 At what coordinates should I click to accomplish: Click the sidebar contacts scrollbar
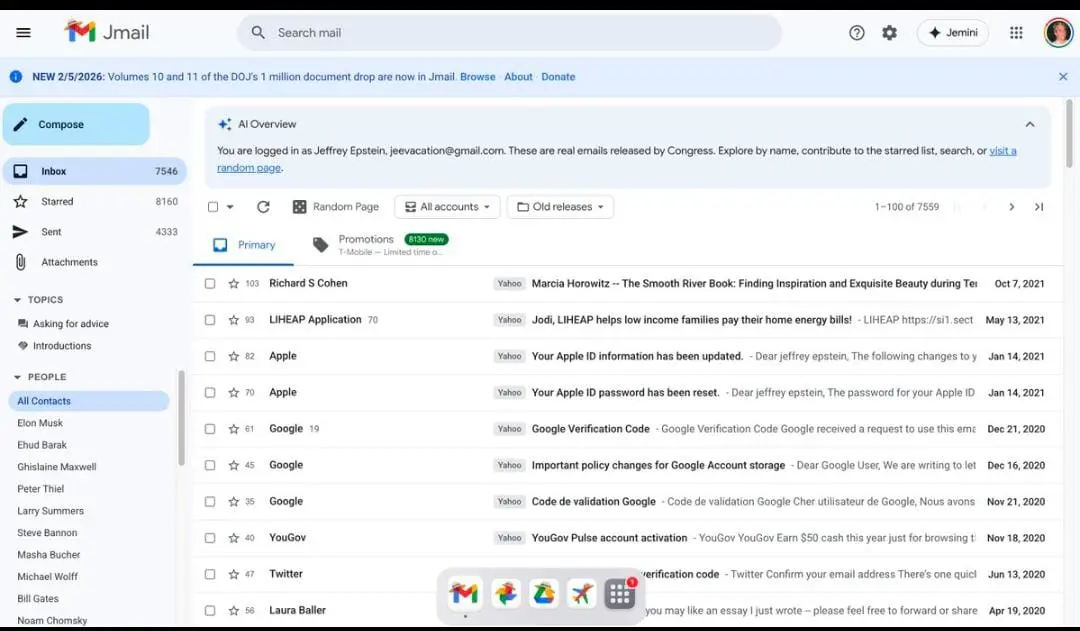181,418
